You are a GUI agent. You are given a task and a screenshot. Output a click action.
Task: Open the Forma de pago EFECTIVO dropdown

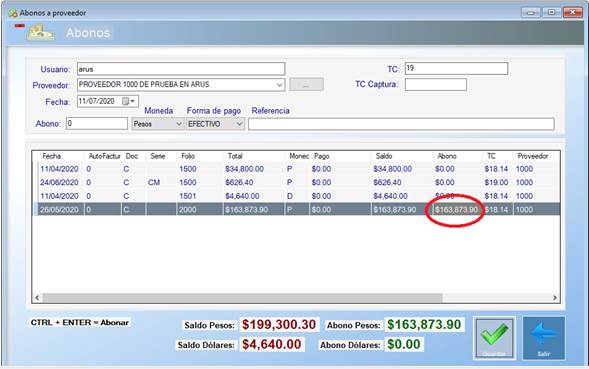(x=239, y=124)
